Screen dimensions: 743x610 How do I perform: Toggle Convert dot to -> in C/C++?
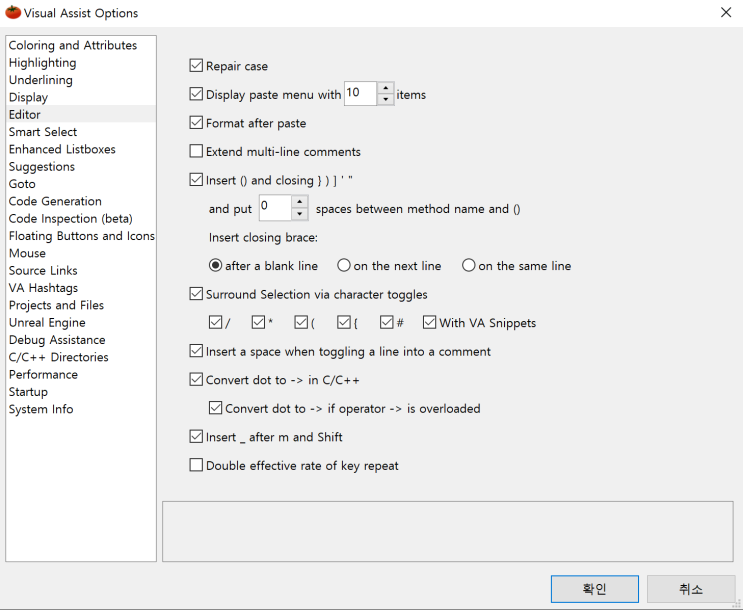(x=196, y=380)
